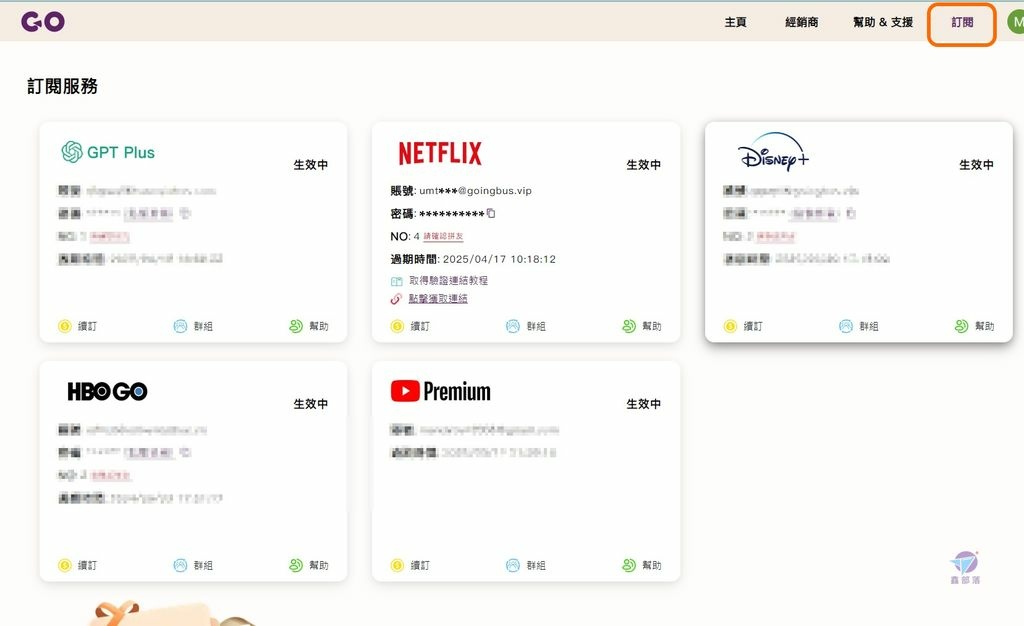Click the red link beside HBO GO NO

[111, 475]
